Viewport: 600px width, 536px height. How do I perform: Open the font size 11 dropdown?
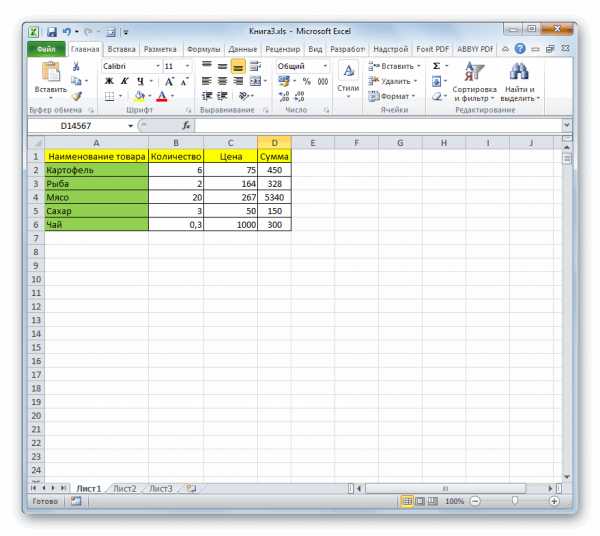[187, 67]
